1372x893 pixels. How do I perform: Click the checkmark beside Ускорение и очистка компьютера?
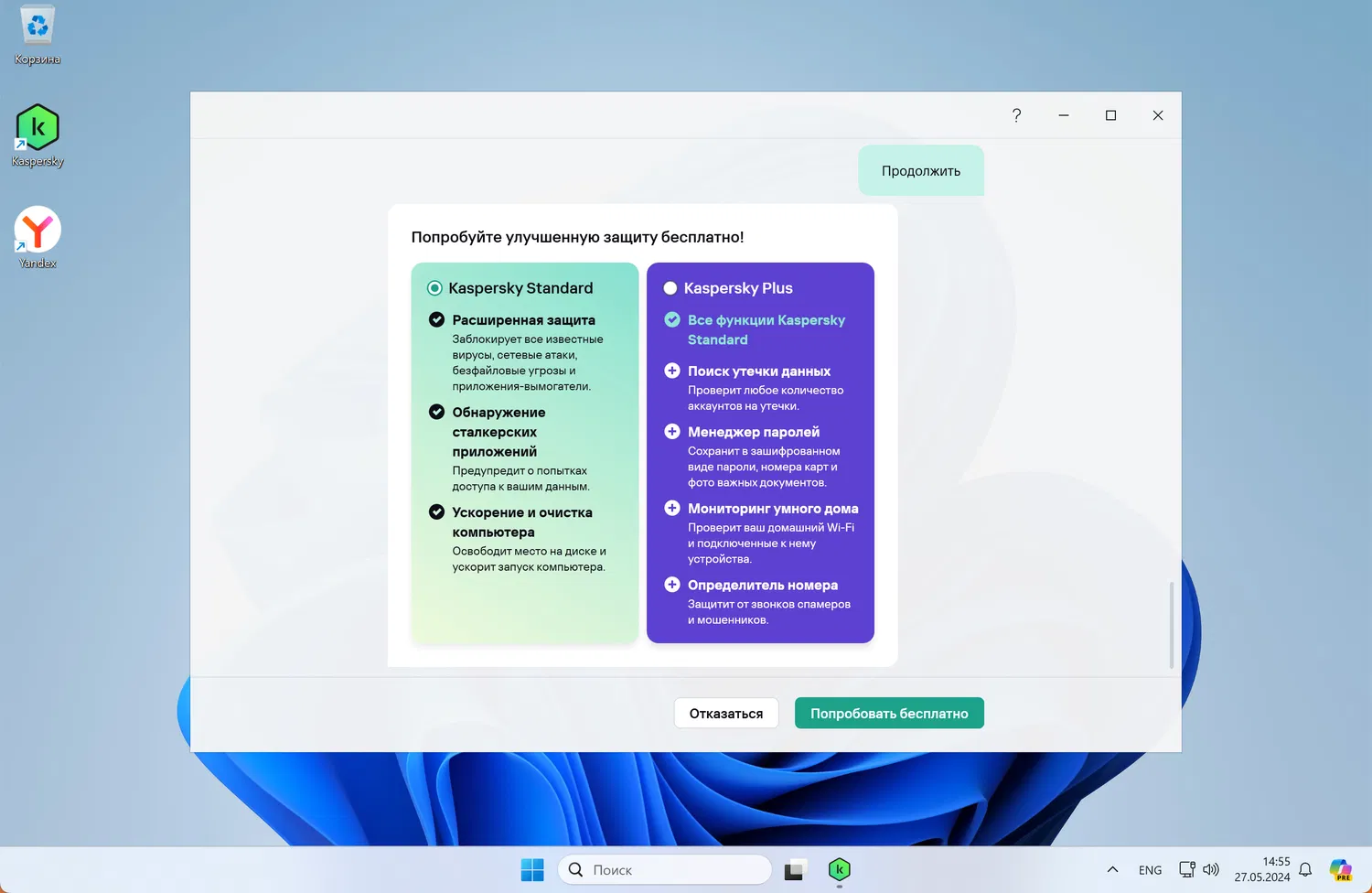437,511
